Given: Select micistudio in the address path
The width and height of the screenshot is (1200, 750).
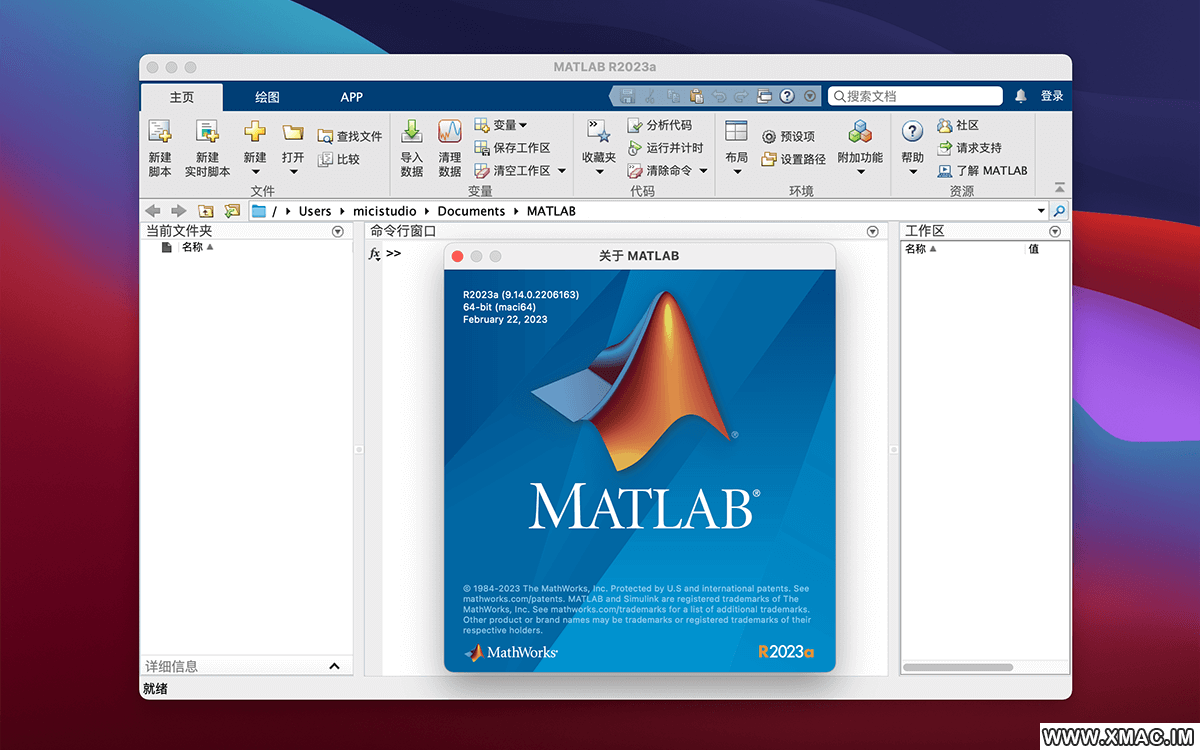Looking at the screenshot, I should pyautogui.click(x=385, y=211).
